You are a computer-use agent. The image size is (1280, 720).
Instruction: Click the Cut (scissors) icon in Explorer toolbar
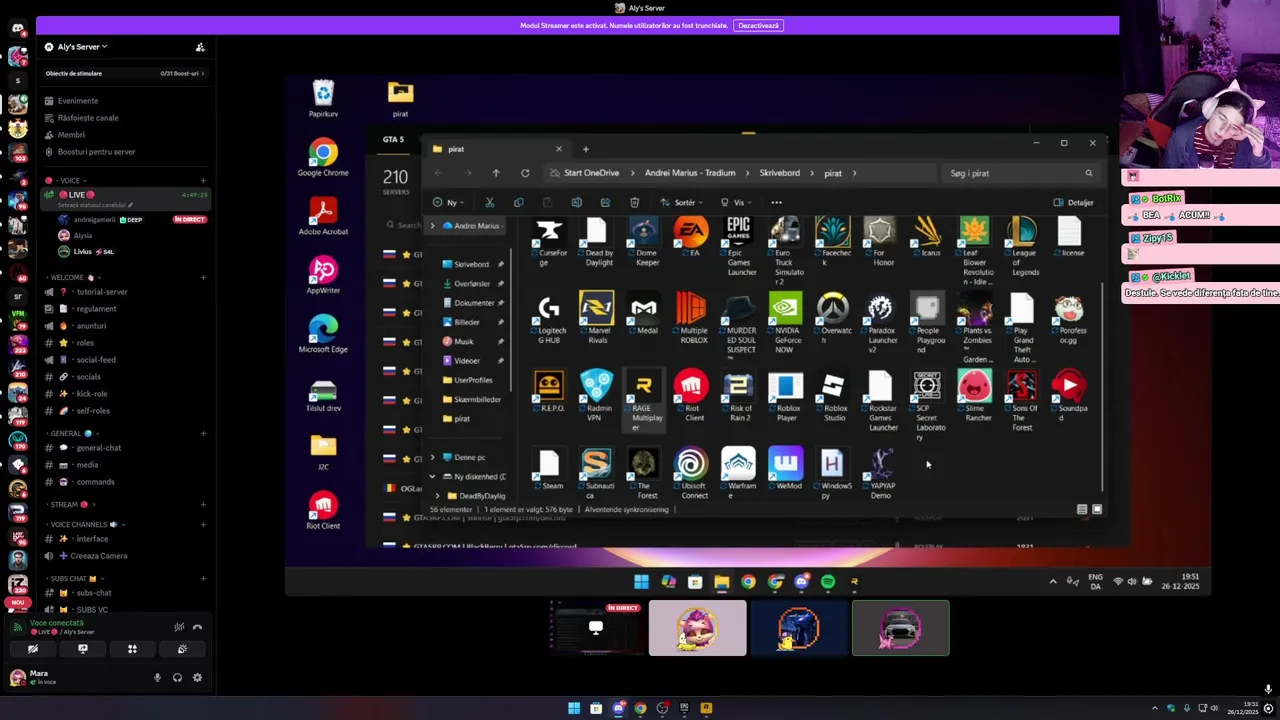click(490, 202)
